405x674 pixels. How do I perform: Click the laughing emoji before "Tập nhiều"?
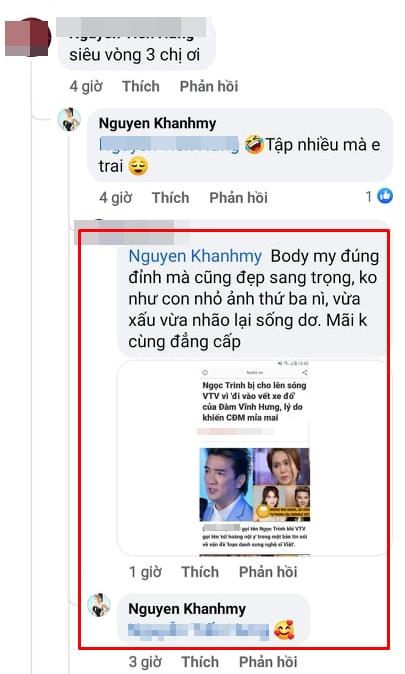point(254,144)
